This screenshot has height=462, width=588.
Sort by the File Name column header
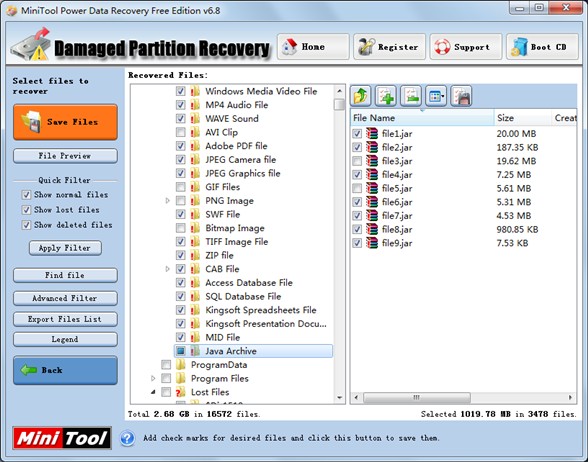pyautogui.click(x=422, y=118)
